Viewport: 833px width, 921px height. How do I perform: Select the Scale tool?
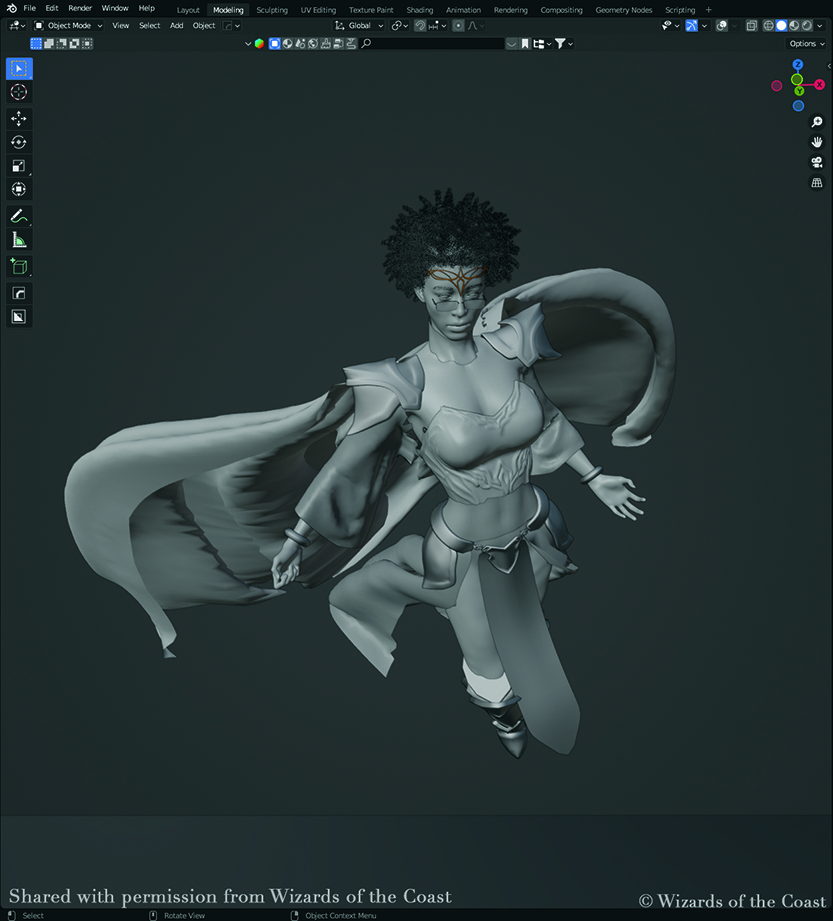coord(19,166)
